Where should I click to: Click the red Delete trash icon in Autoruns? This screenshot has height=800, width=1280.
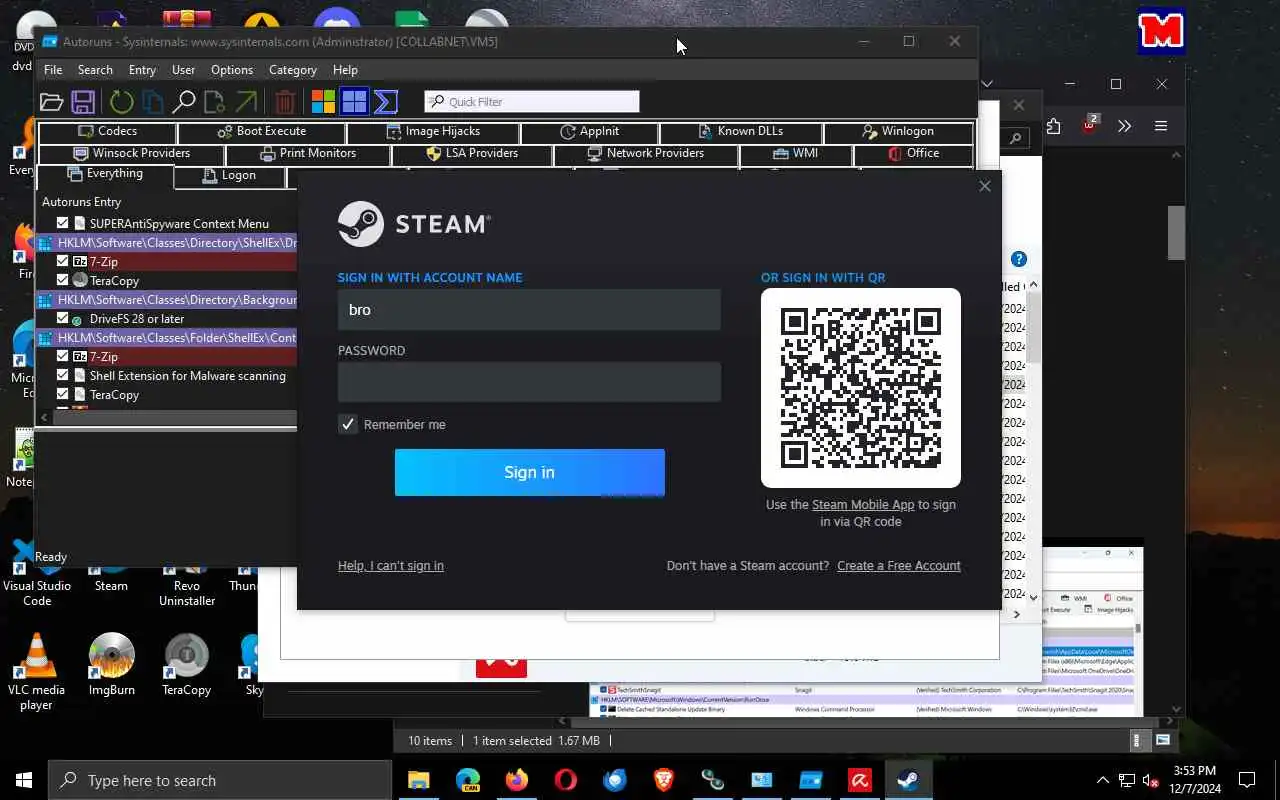285,102
